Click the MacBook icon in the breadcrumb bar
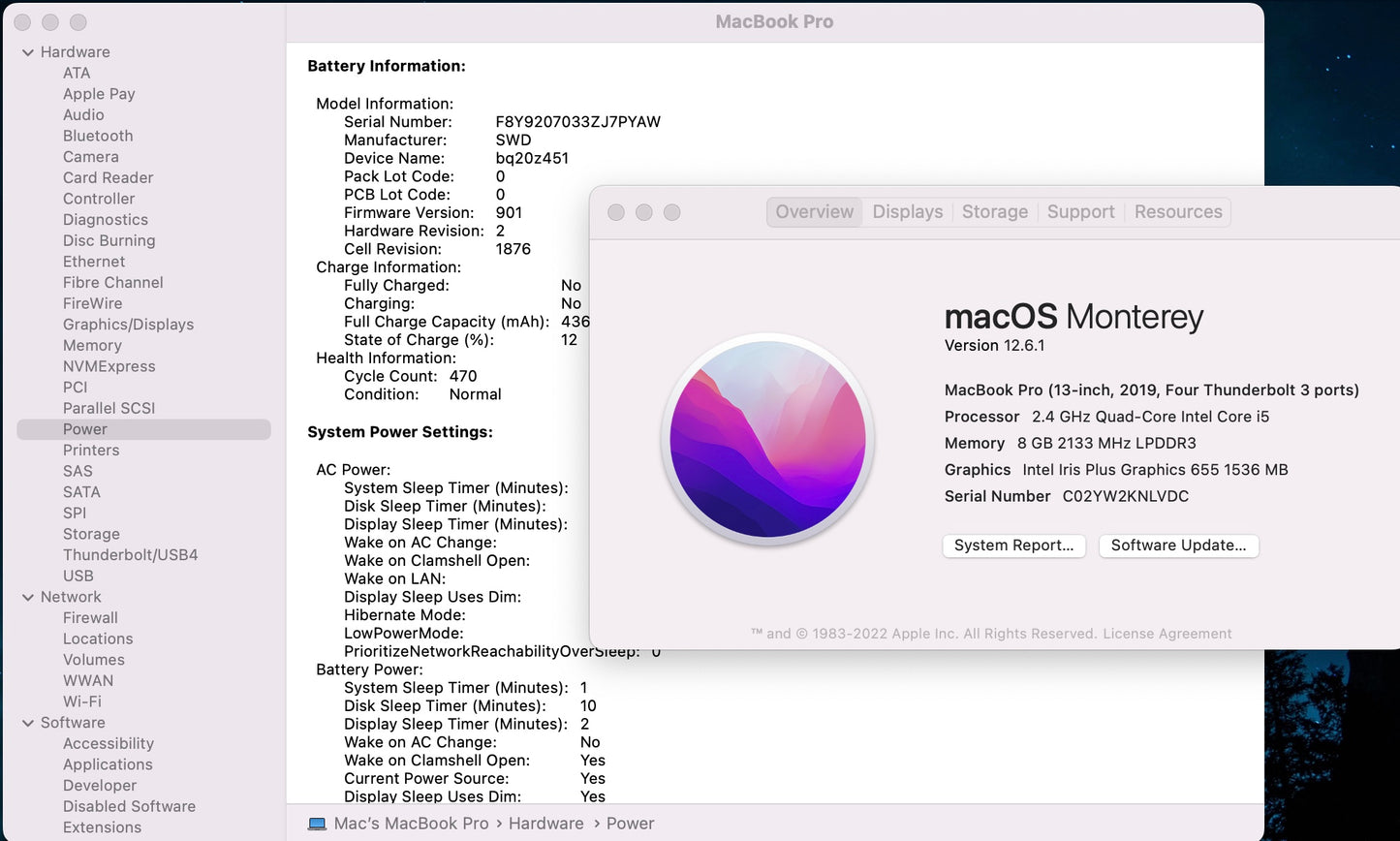Viewport: 1400px width, 841px height. click(317, 823)
